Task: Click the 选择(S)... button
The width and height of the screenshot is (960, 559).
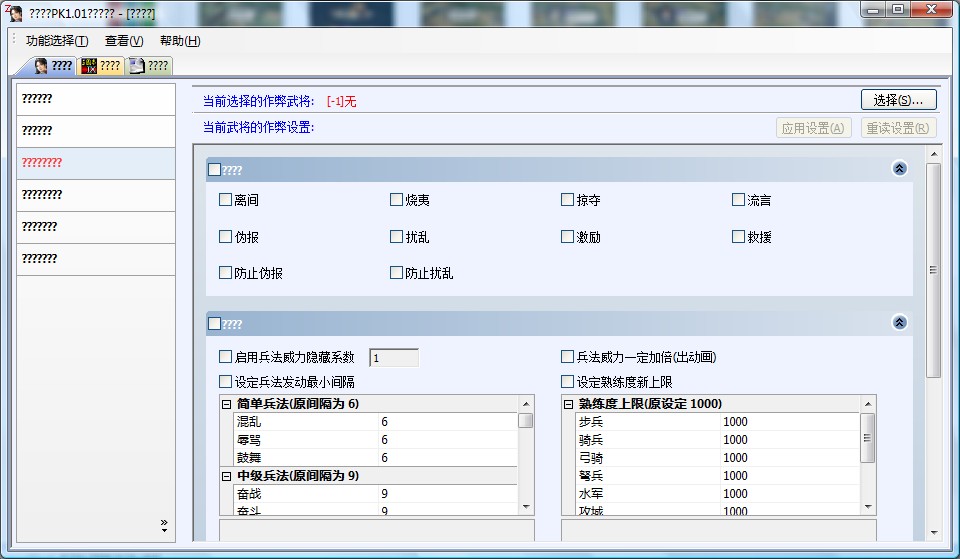Action: (898, 100)
